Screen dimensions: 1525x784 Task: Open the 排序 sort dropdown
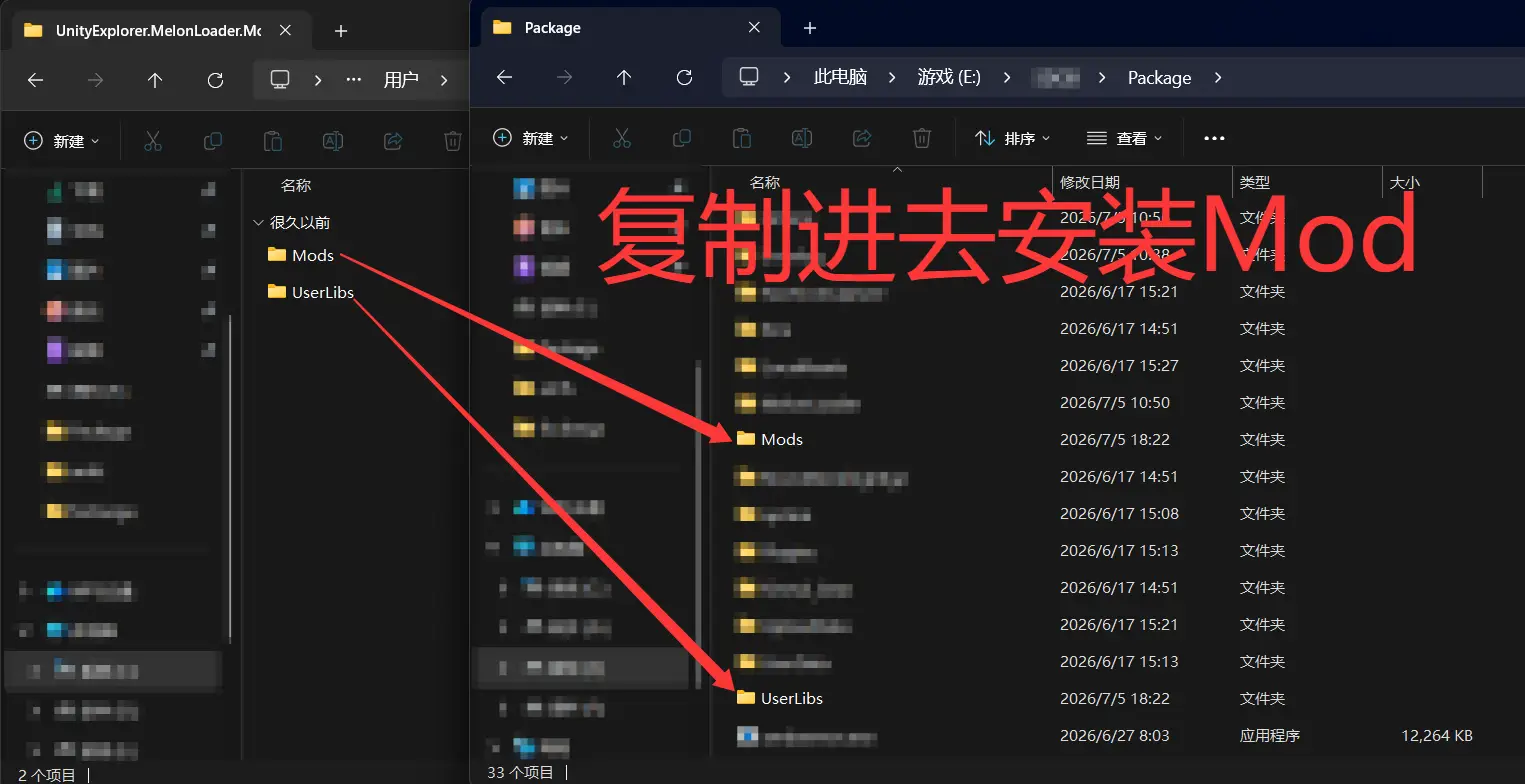(1013, 138)
